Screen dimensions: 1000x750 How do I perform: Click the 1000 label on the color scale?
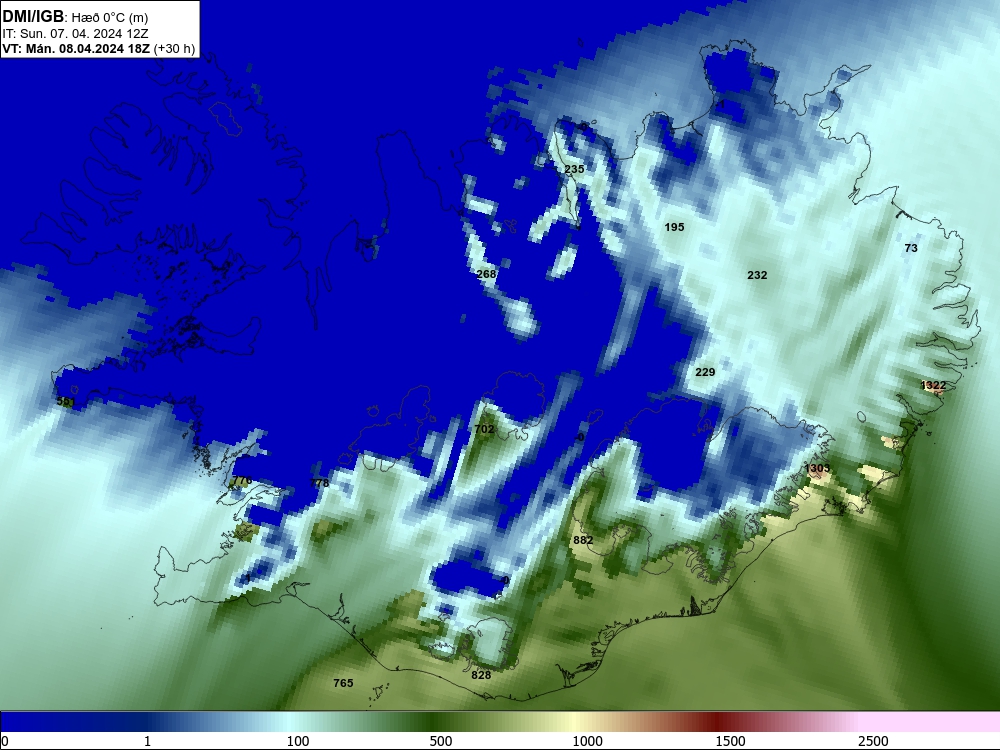(x=587, y=741)
